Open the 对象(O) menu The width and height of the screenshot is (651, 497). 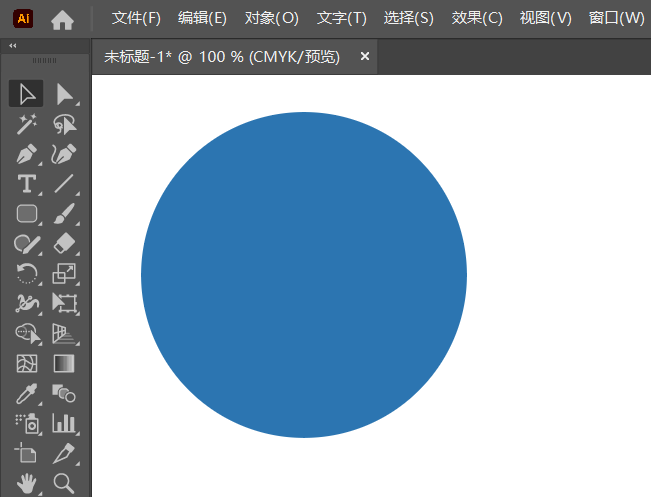tap(272, 18)
